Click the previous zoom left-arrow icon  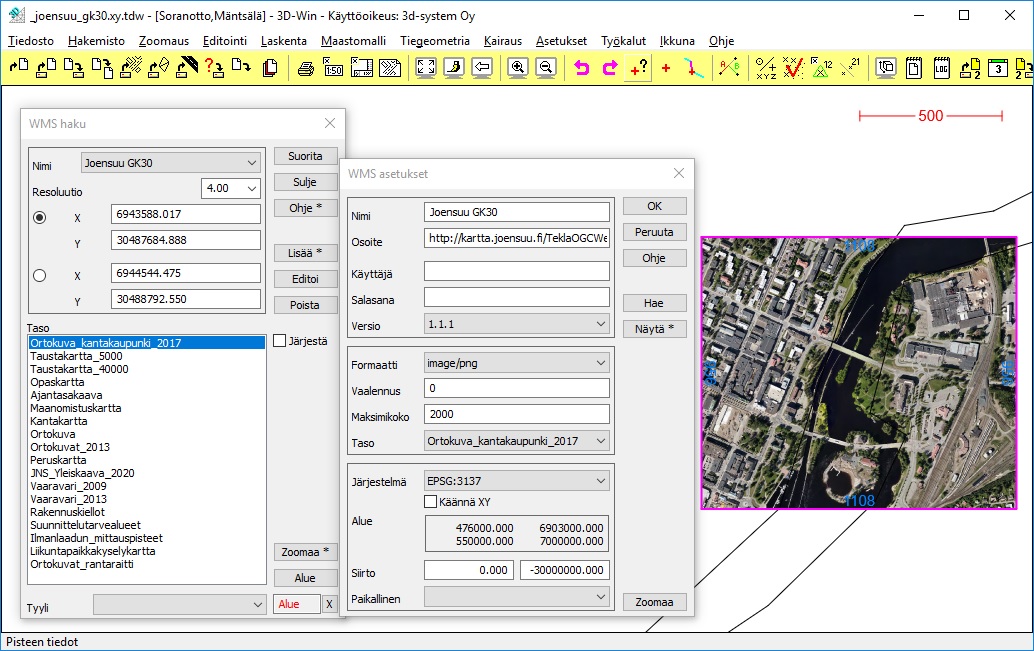[x=482, y=67]
